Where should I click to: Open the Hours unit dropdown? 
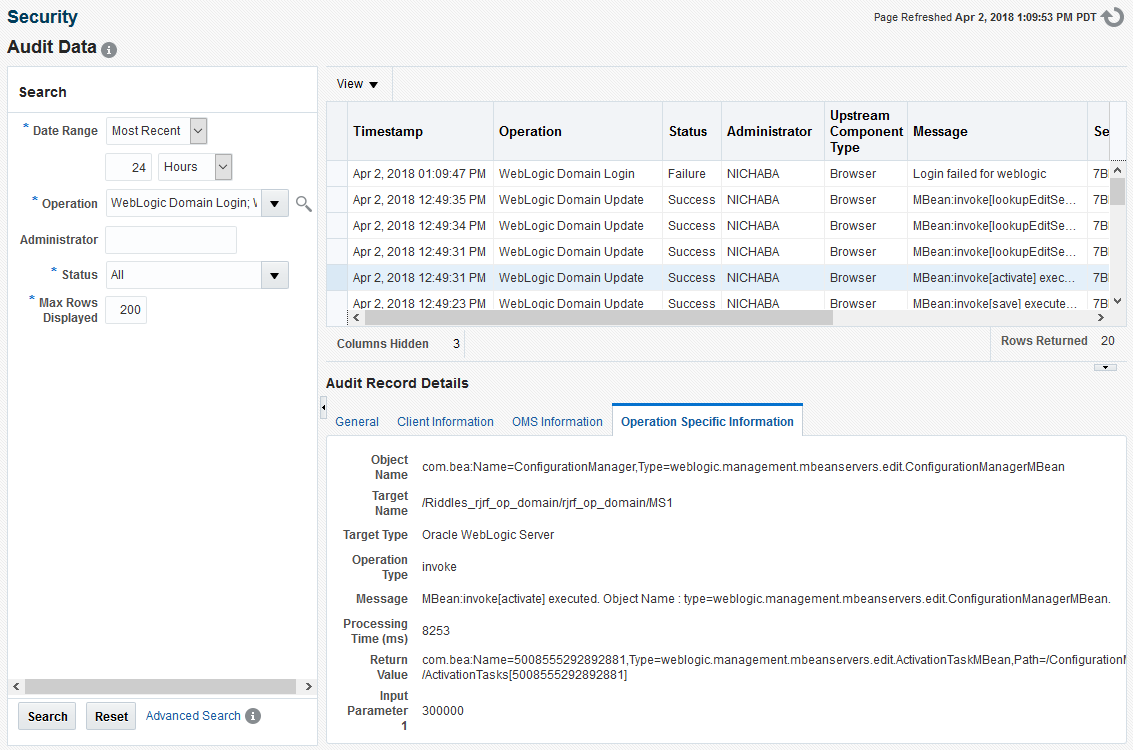(x=224, y=167)
